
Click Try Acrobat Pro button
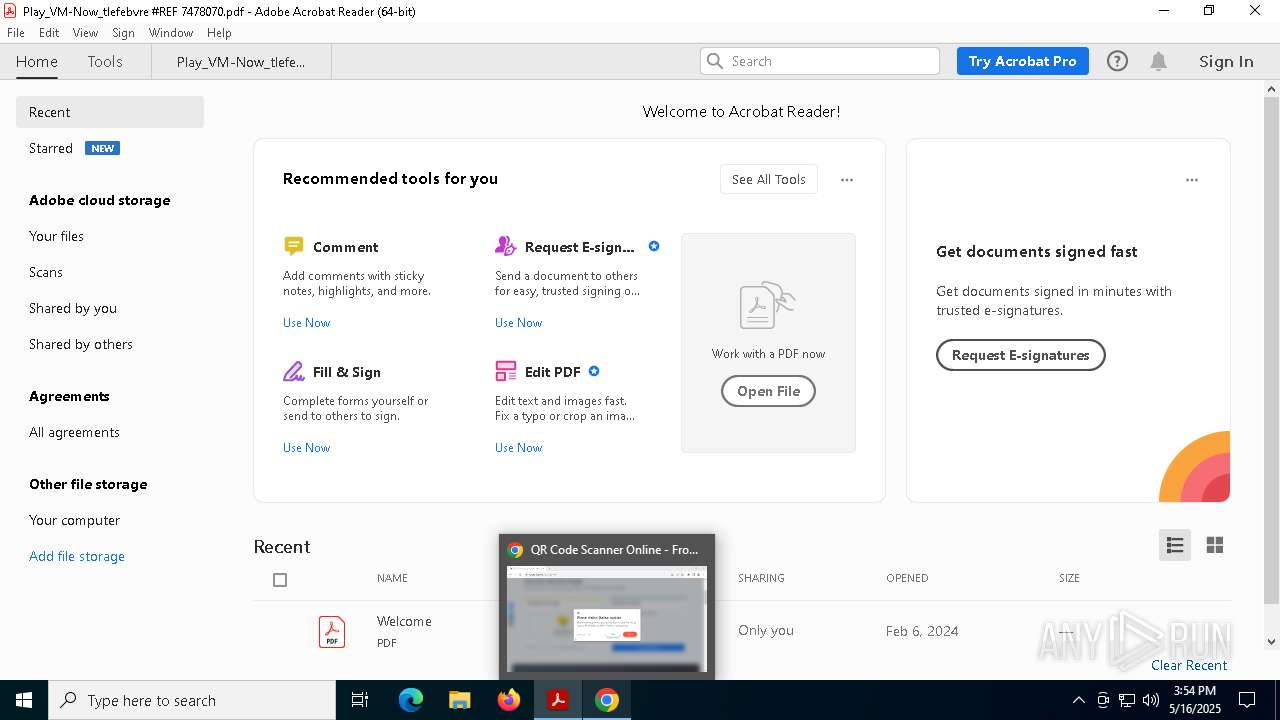point(1022,61)
